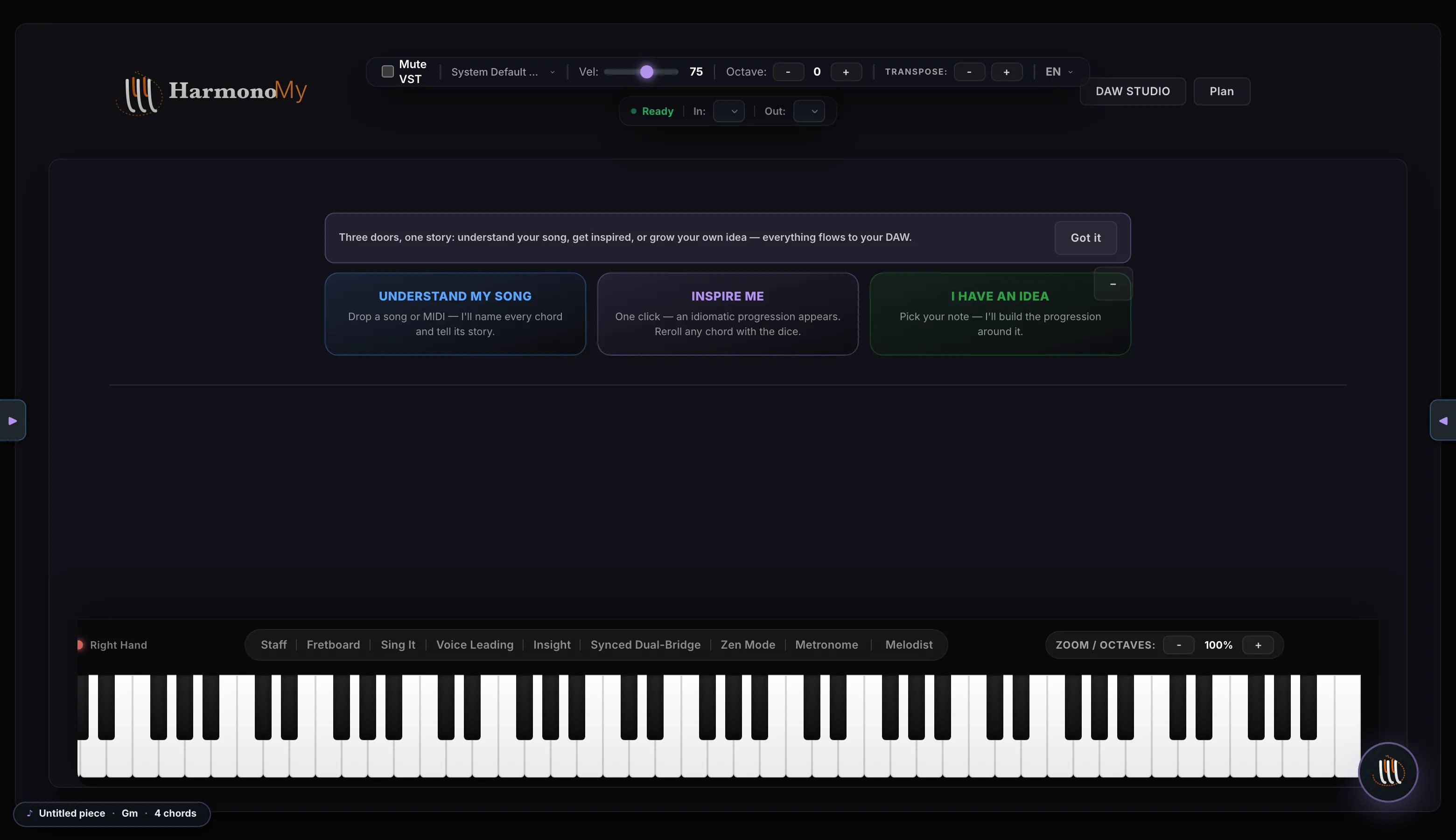Open the Insight tab
This screenshot has height=840, width=1456.
552,645
